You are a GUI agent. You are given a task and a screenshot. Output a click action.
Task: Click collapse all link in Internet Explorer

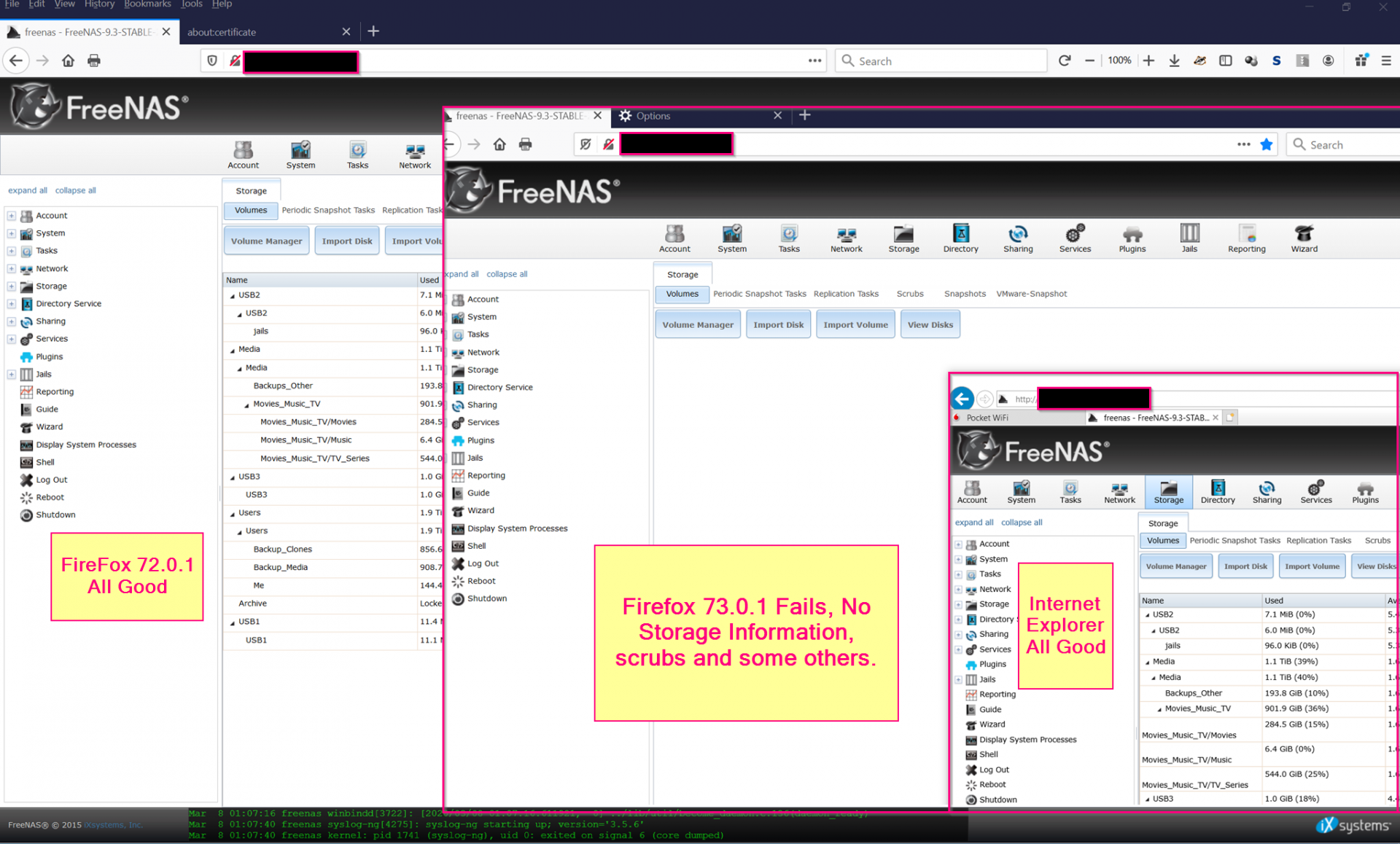[1022, 523]
